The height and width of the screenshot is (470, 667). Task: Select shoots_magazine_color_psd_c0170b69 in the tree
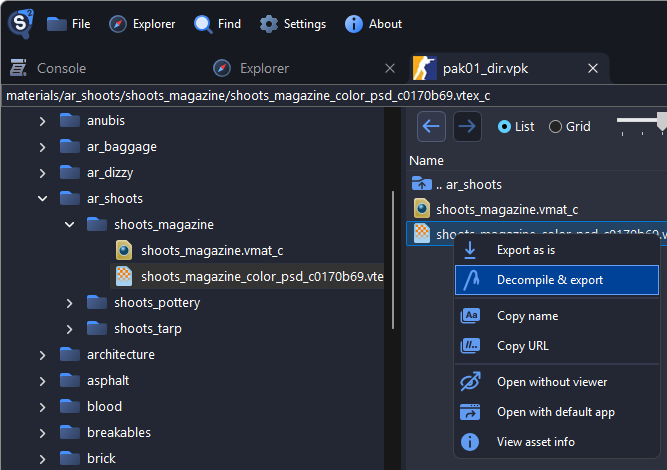coord(262,276)
